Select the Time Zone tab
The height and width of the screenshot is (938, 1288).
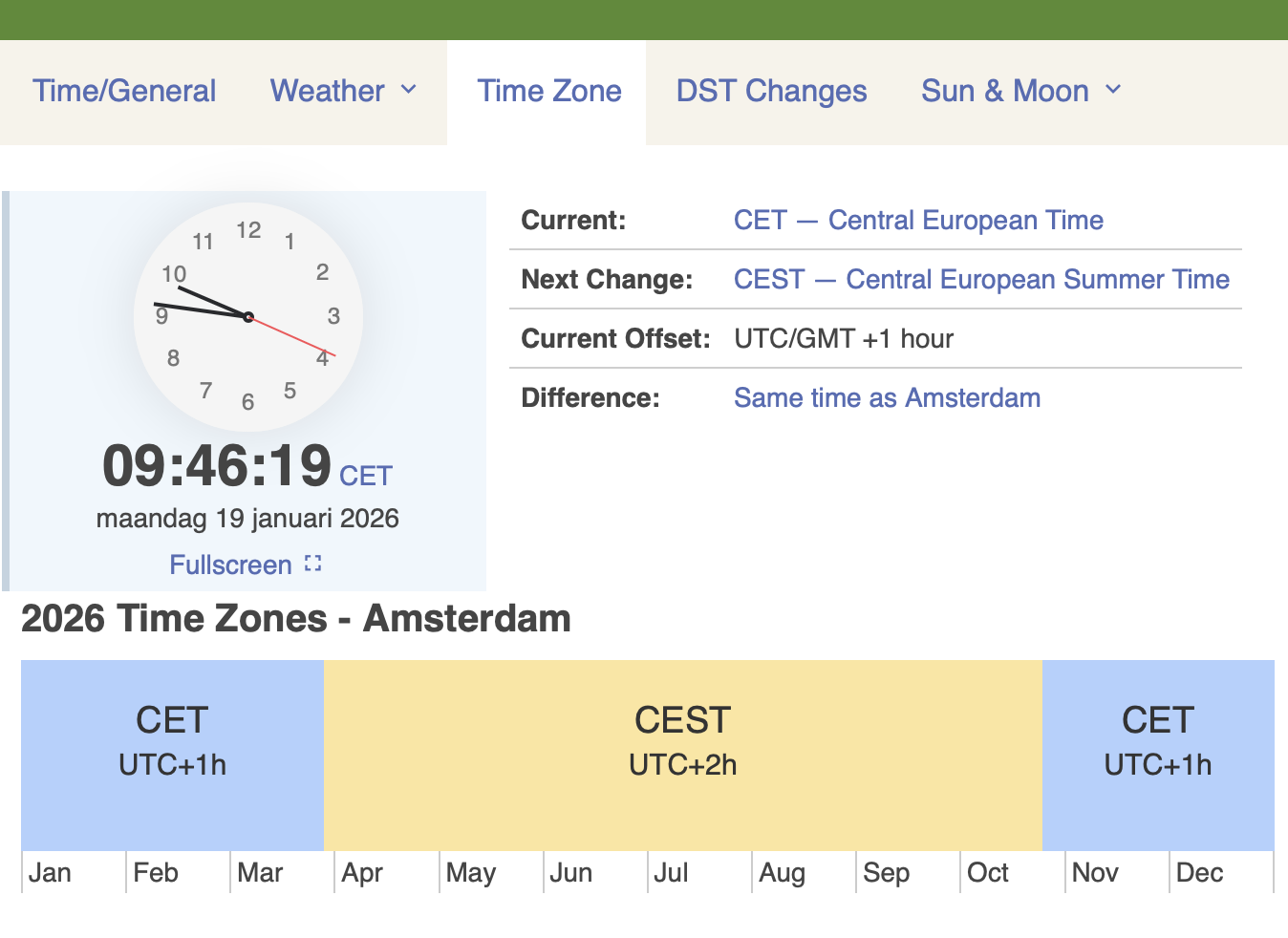[x=549, y=91]
